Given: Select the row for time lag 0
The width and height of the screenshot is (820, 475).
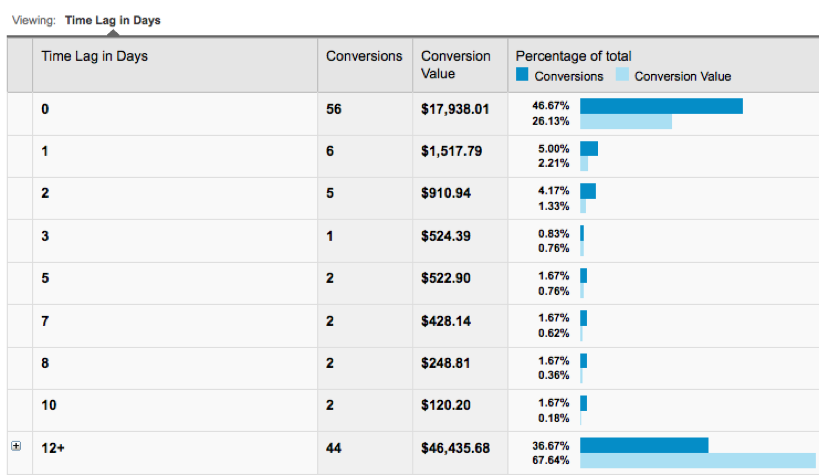Looking at the screenshot, I should point(45,109).
